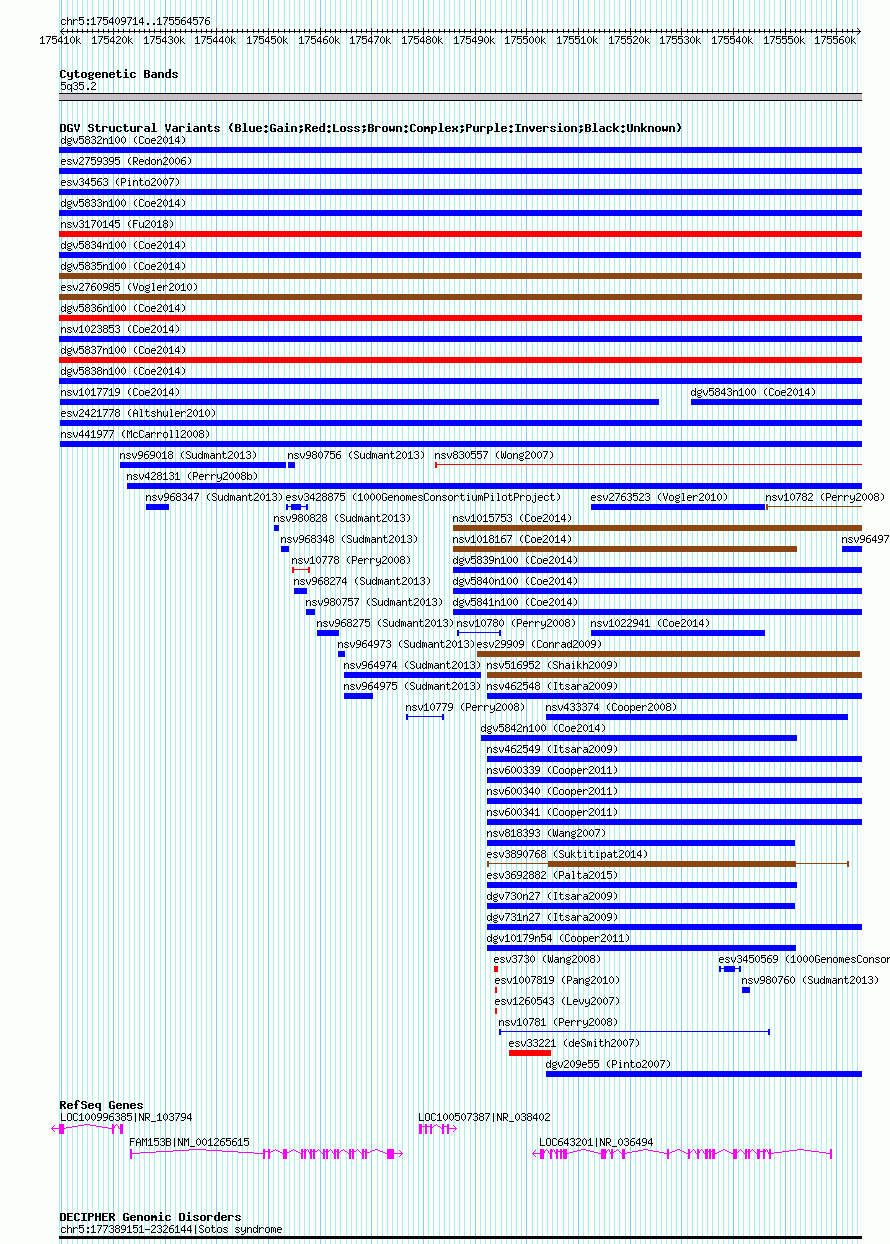890x1244 pixels.
Task: Select variant esv2759395 (Redon2006)
Action: point(461,171)
